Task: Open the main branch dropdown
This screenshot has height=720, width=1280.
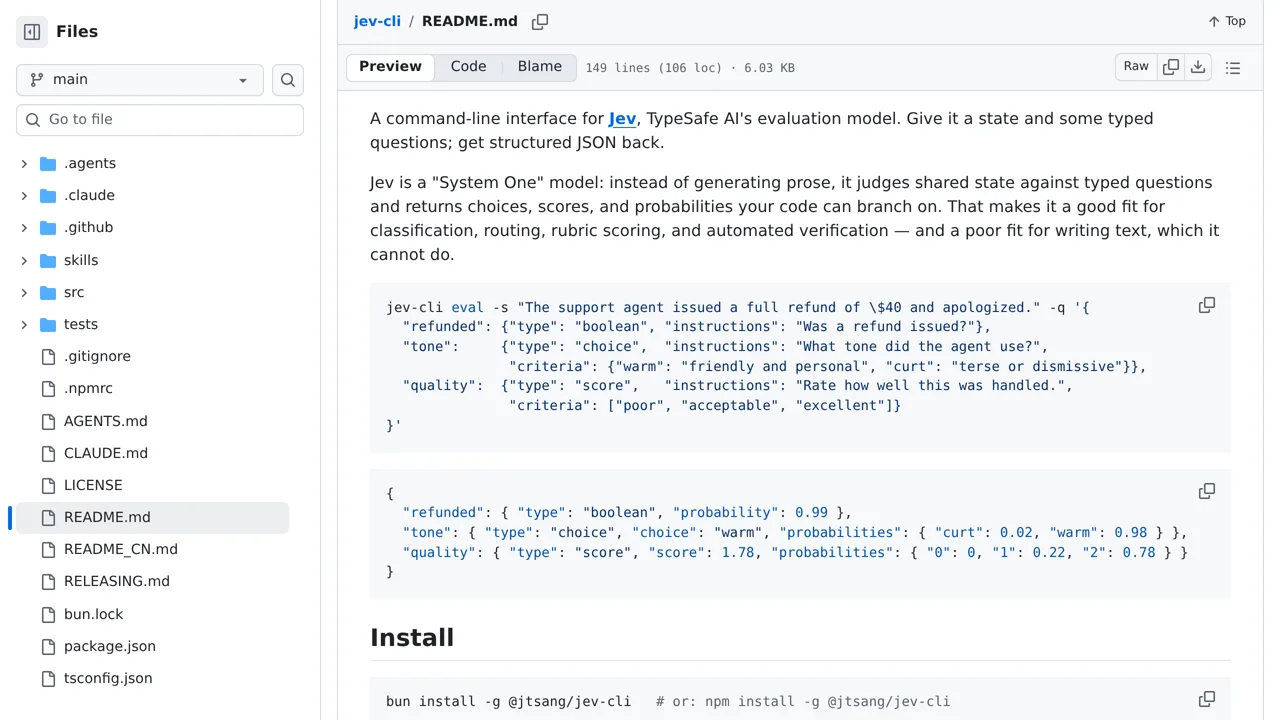Action: point(140,80)
